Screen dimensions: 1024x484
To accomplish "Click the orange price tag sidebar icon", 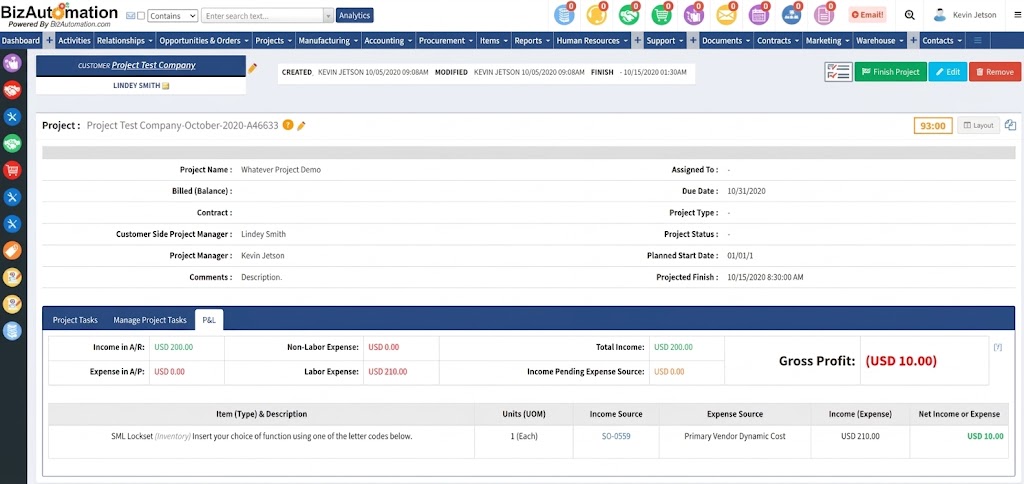I will 12,250.
